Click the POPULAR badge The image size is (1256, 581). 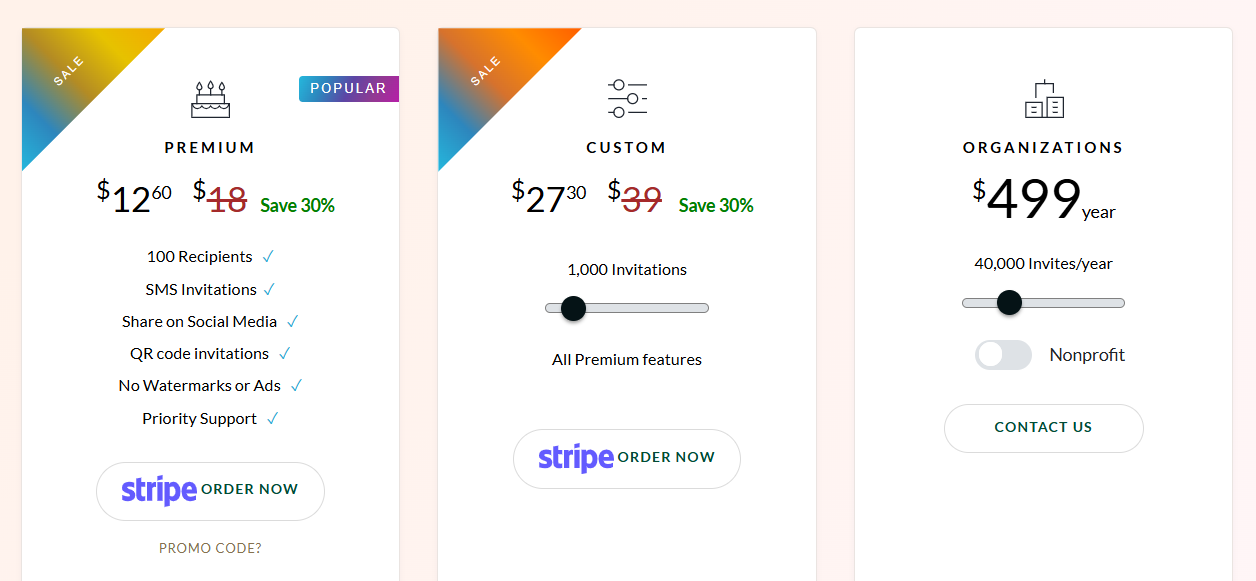click(x=348, y=88)
